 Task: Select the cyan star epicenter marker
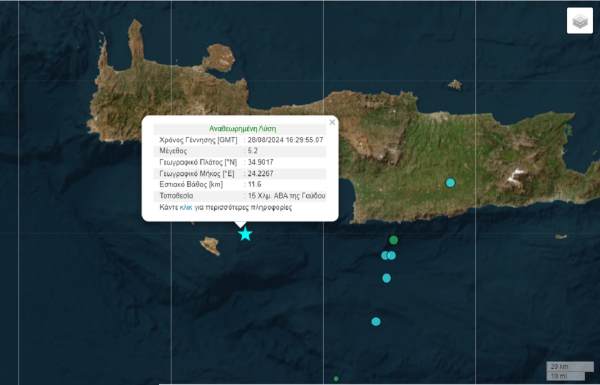point(245,233)
